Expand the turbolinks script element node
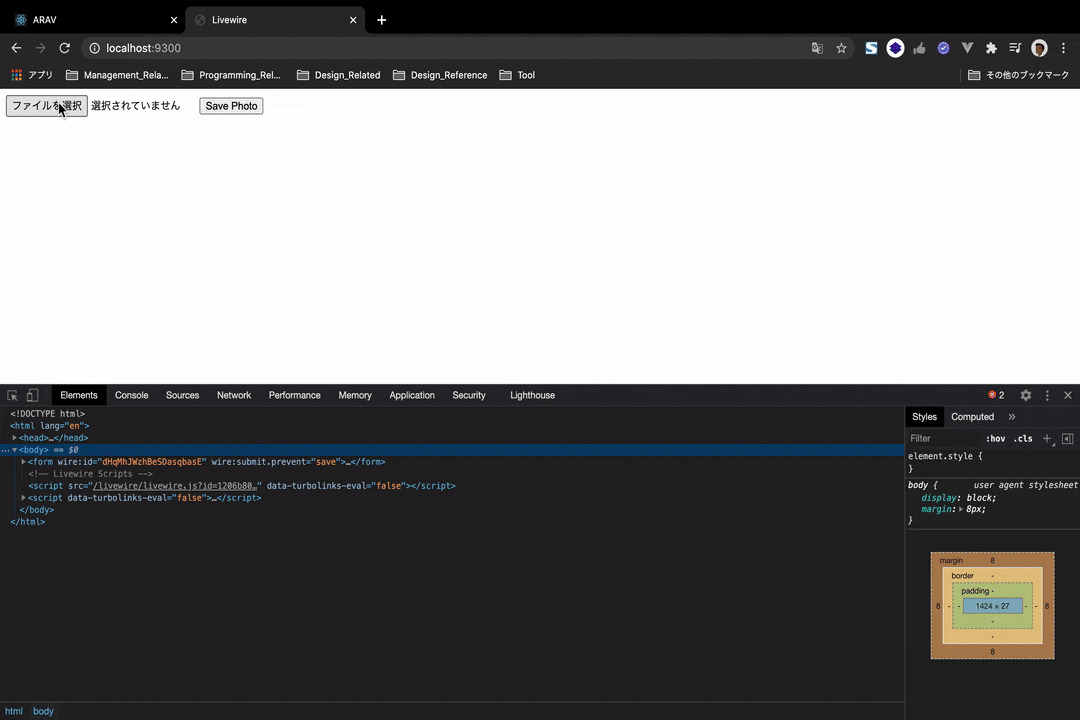This screenshot has height=720, width=1080. [x=23, y=497]
